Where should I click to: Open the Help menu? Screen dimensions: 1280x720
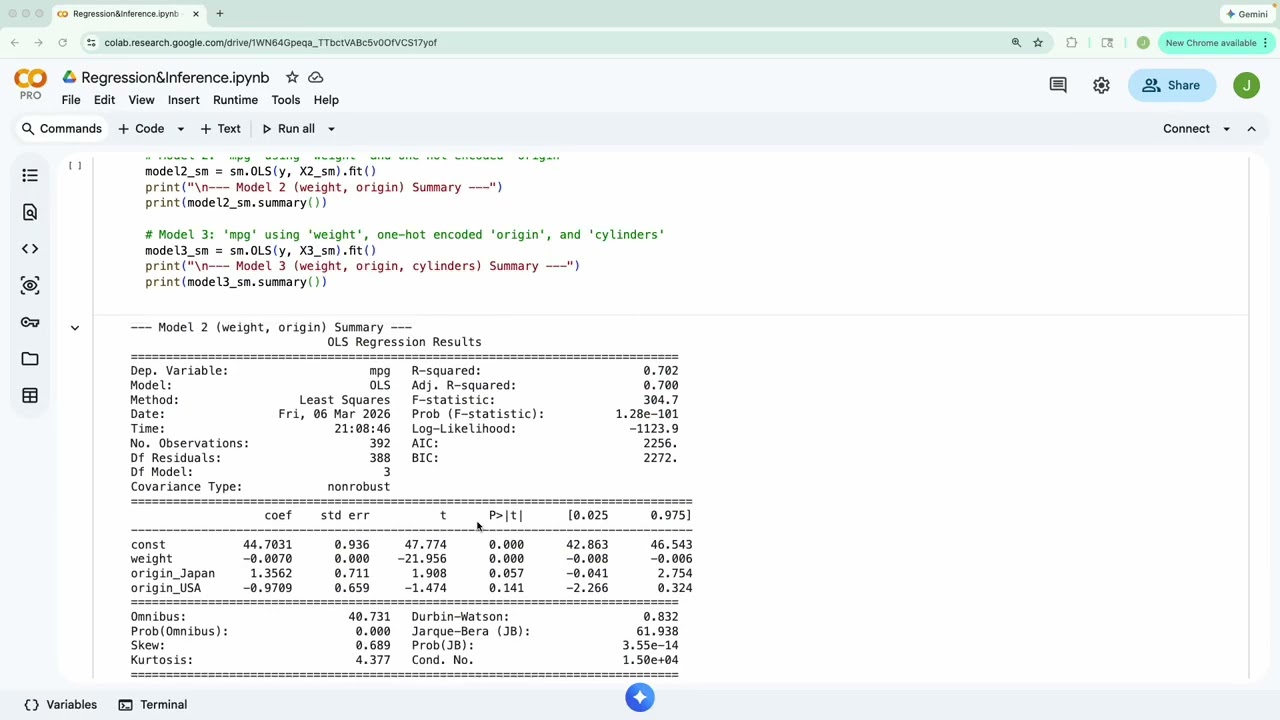(326, 100)
